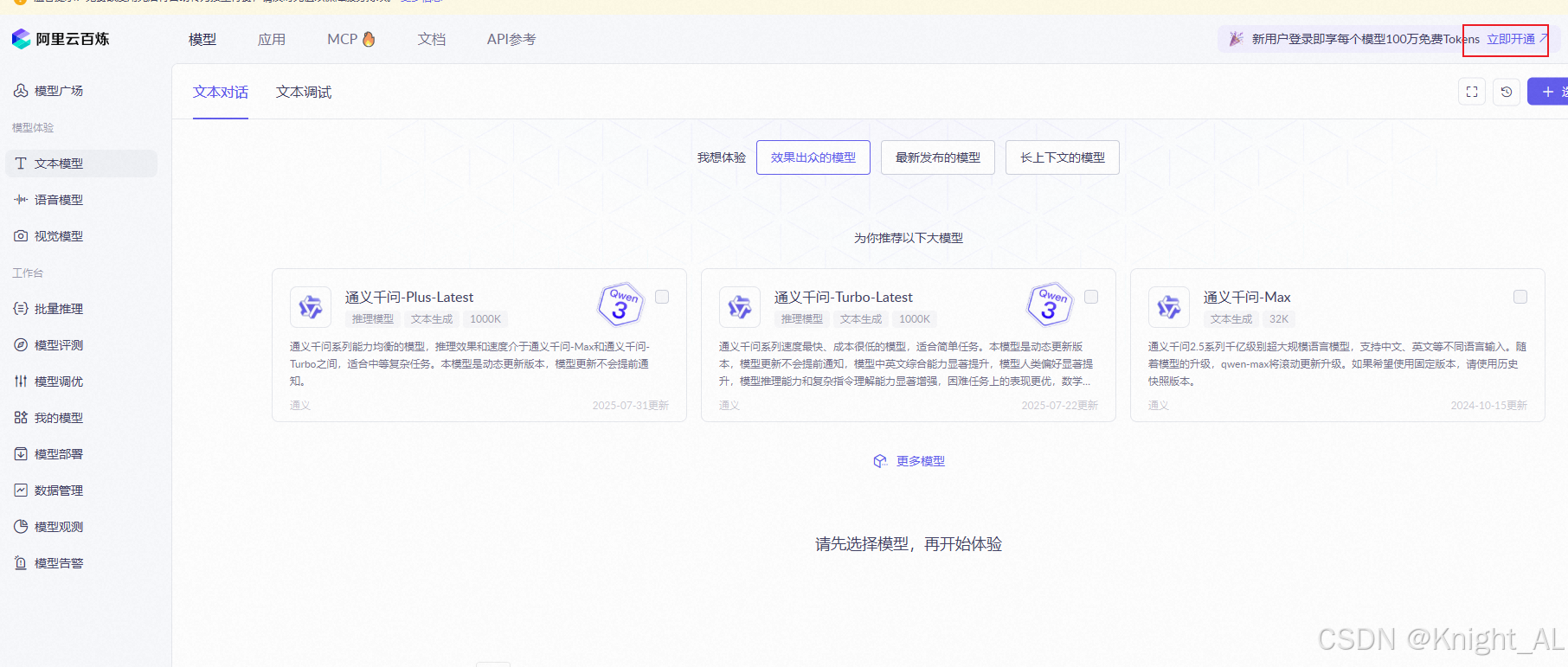Open 通义千问-Plus-Latest model title
The width and height of the screenshot is (1568, 667).
[409, 297]
